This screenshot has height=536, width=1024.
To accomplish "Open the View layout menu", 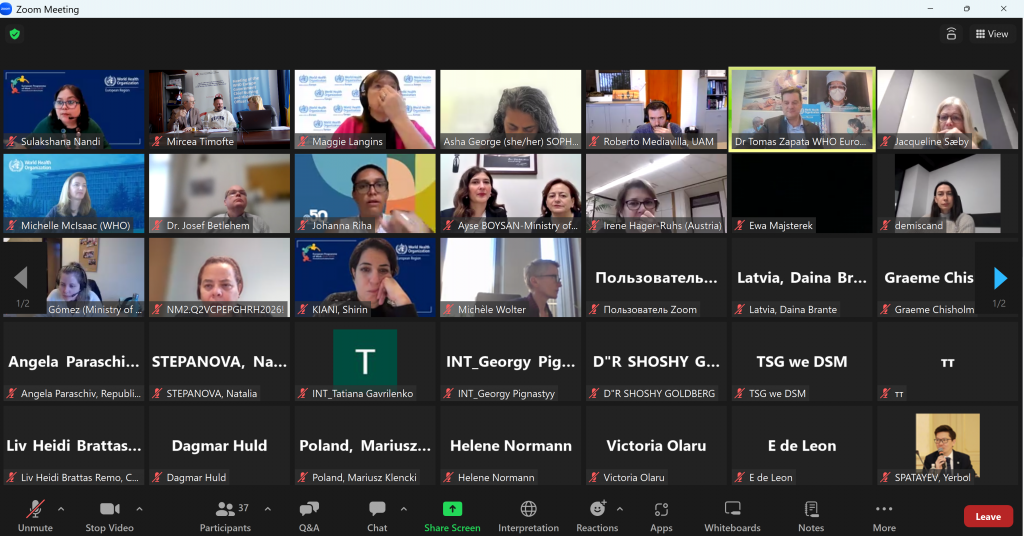I will [x=992, y=34].
